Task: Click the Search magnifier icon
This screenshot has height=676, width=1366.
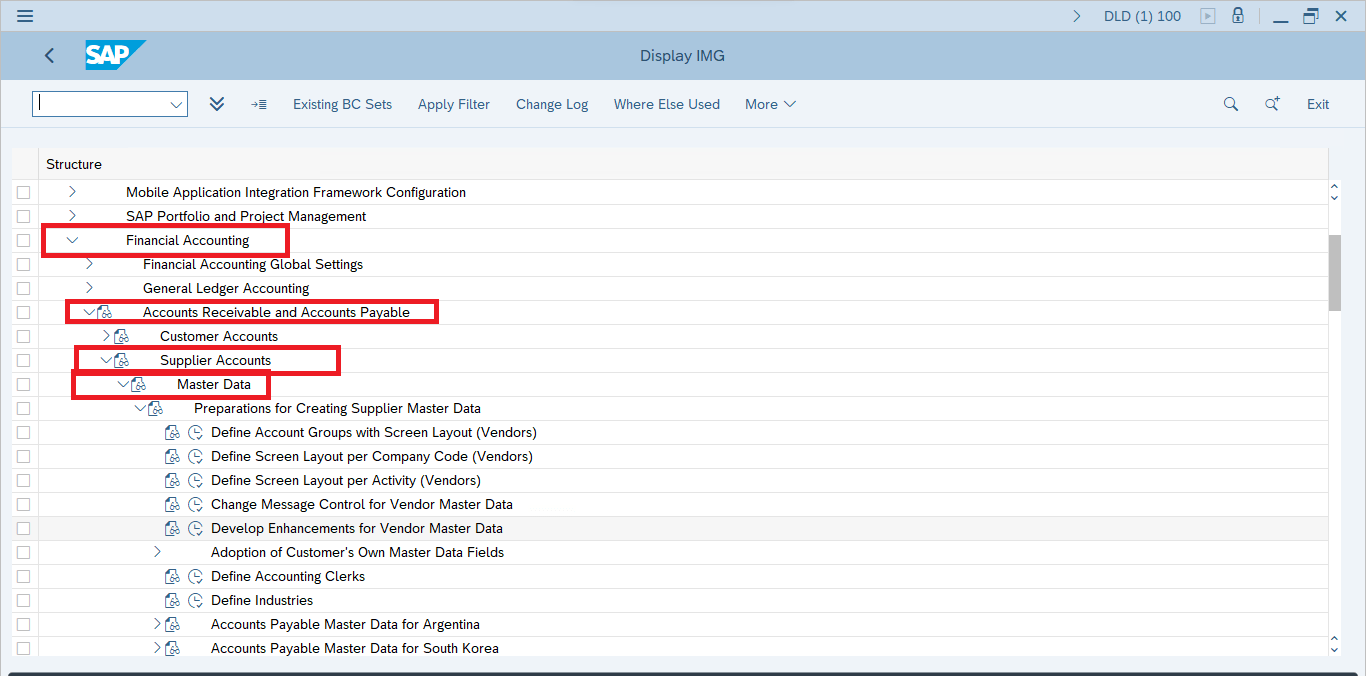Action: 1231,104
